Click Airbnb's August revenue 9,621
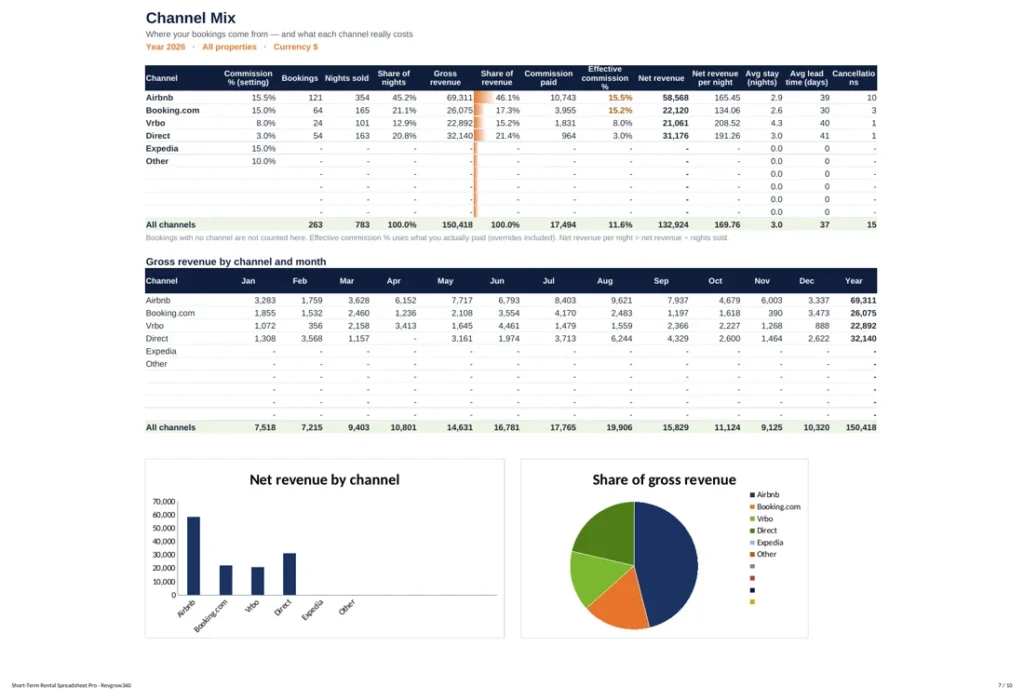Viewport: 1024px width, 700px height. click(621, 300)
